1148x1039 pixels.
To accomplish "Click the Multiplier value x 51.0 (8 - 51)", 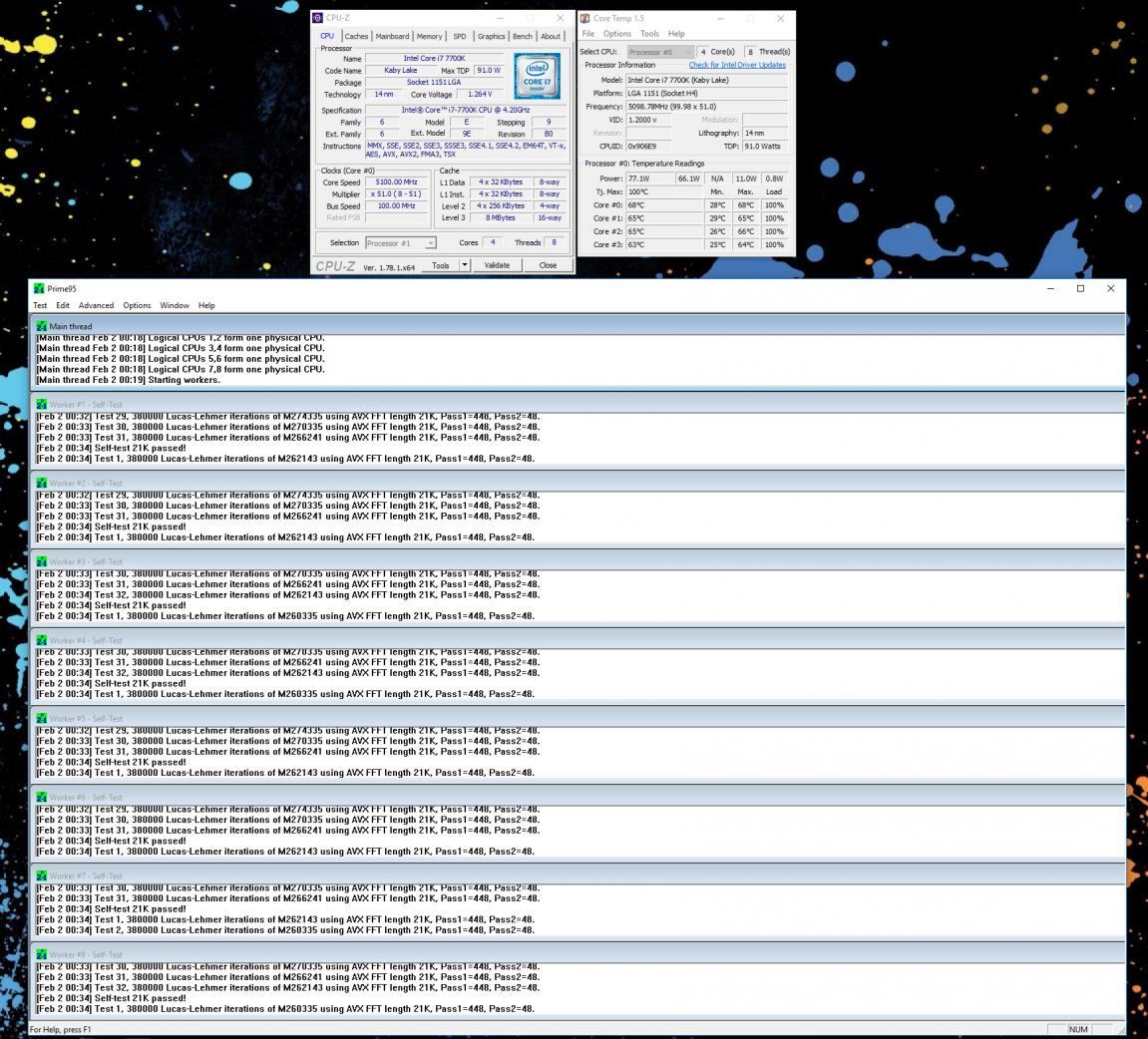I will click(x=396, y=193).
